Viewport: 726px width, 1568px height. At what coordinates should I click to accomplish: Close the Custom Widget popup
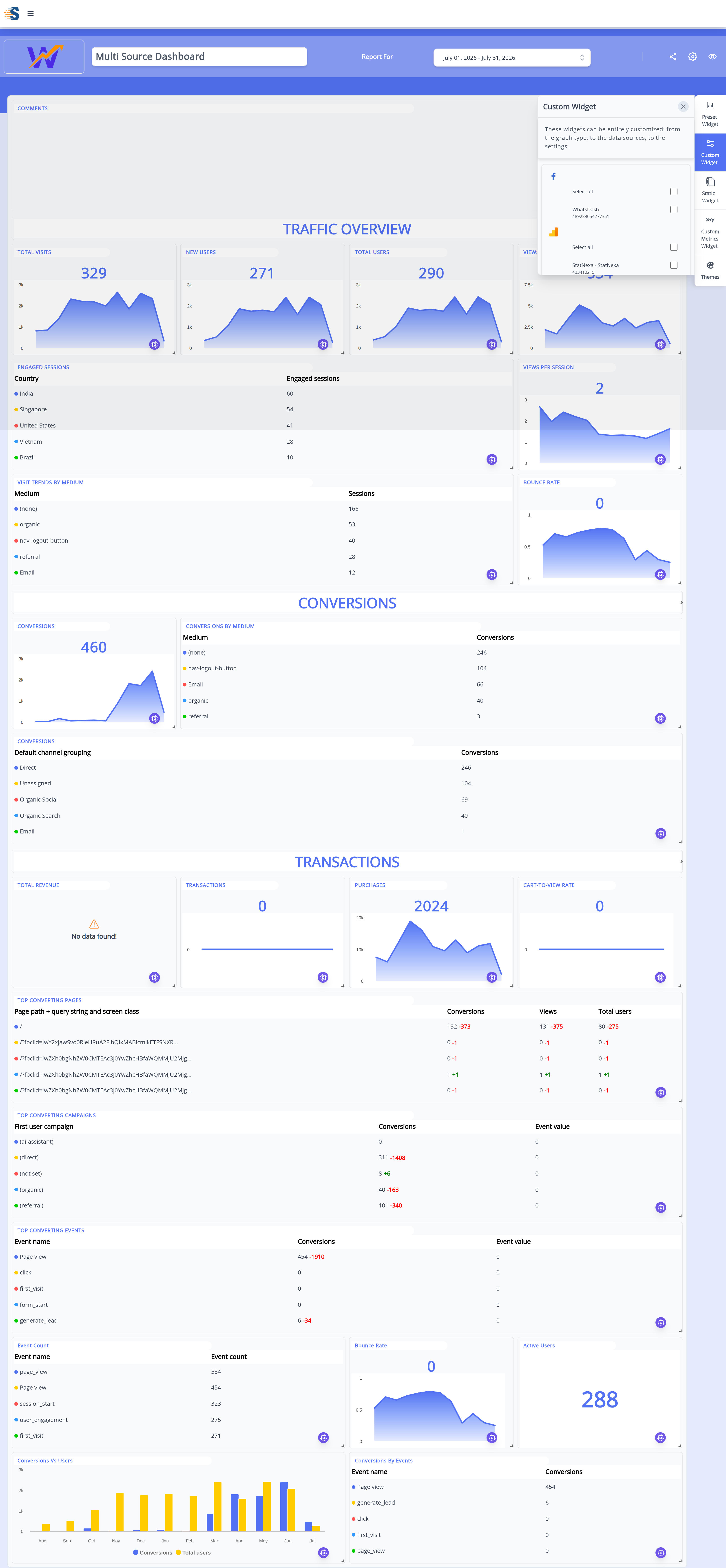683,107
